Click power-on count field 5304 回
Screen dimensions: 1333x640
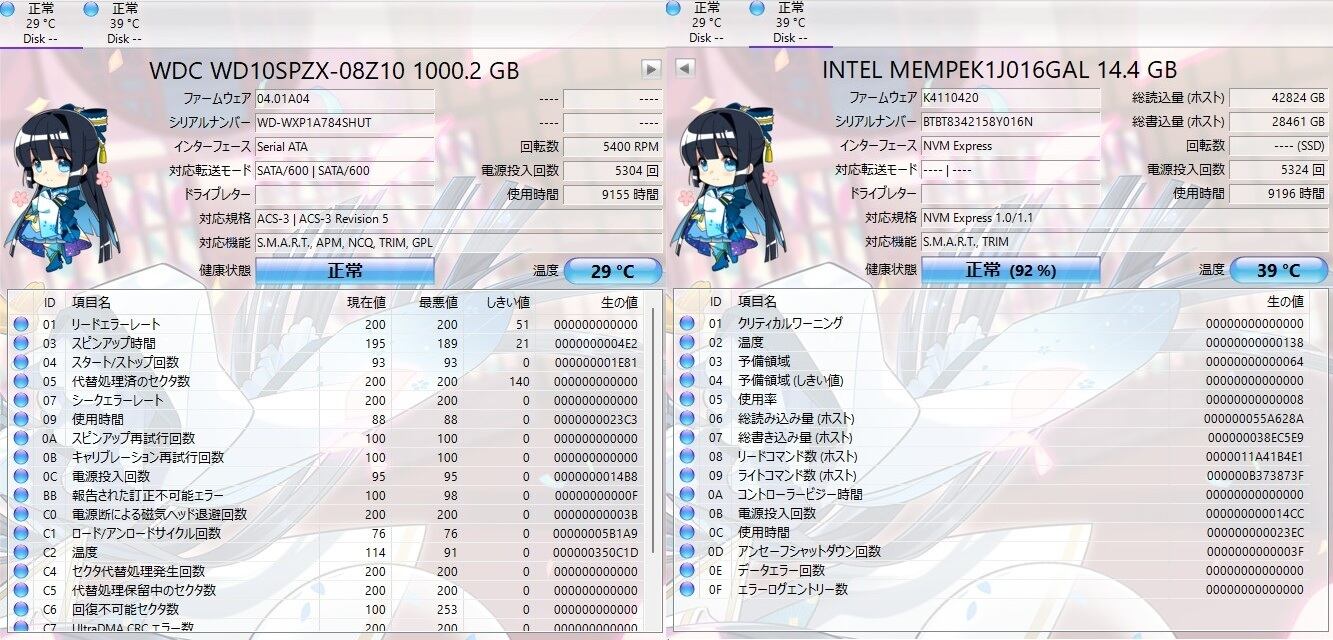point(612,170)
